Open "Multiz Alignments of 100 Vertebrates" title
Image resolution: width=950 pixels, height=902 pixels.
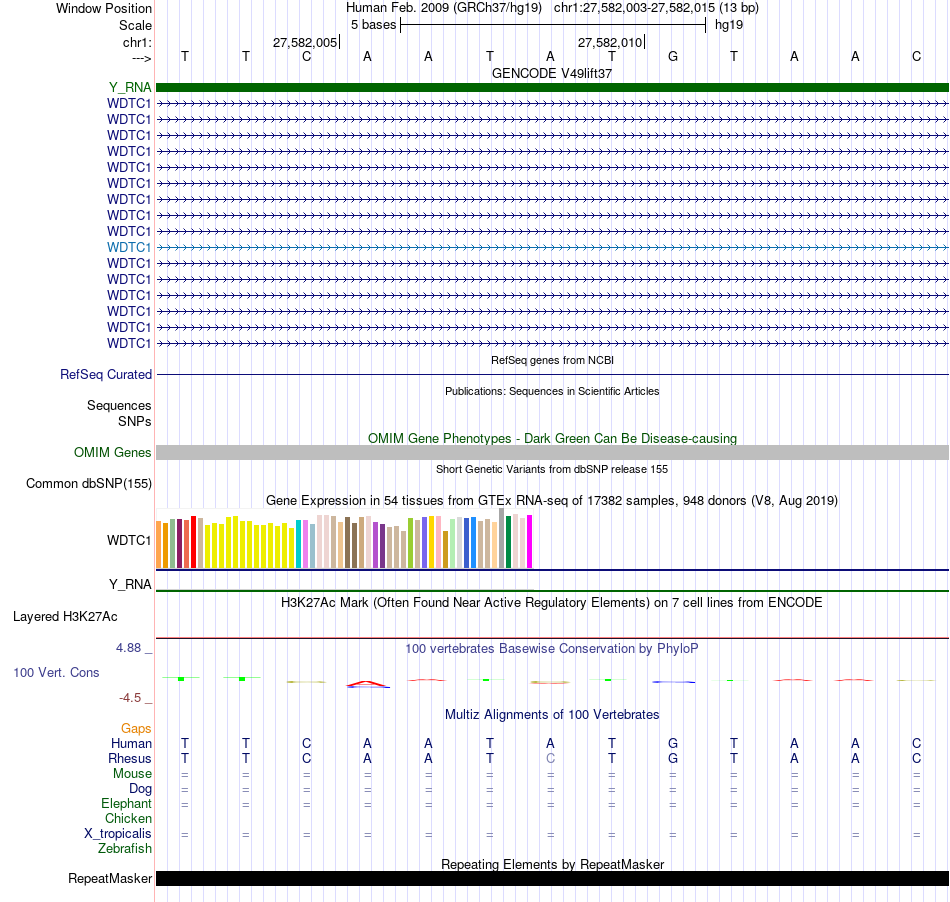(552, 715)
